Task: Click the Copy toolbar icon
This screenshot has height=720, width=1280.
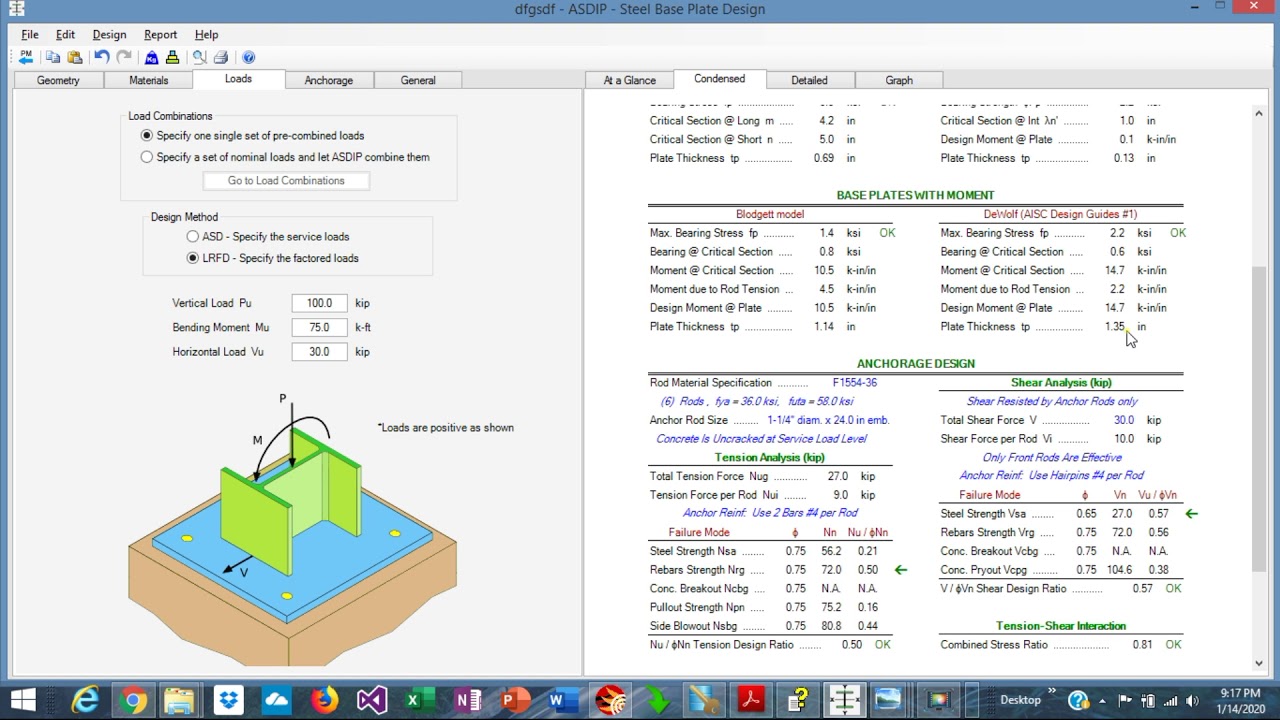Action: [53, 57]
